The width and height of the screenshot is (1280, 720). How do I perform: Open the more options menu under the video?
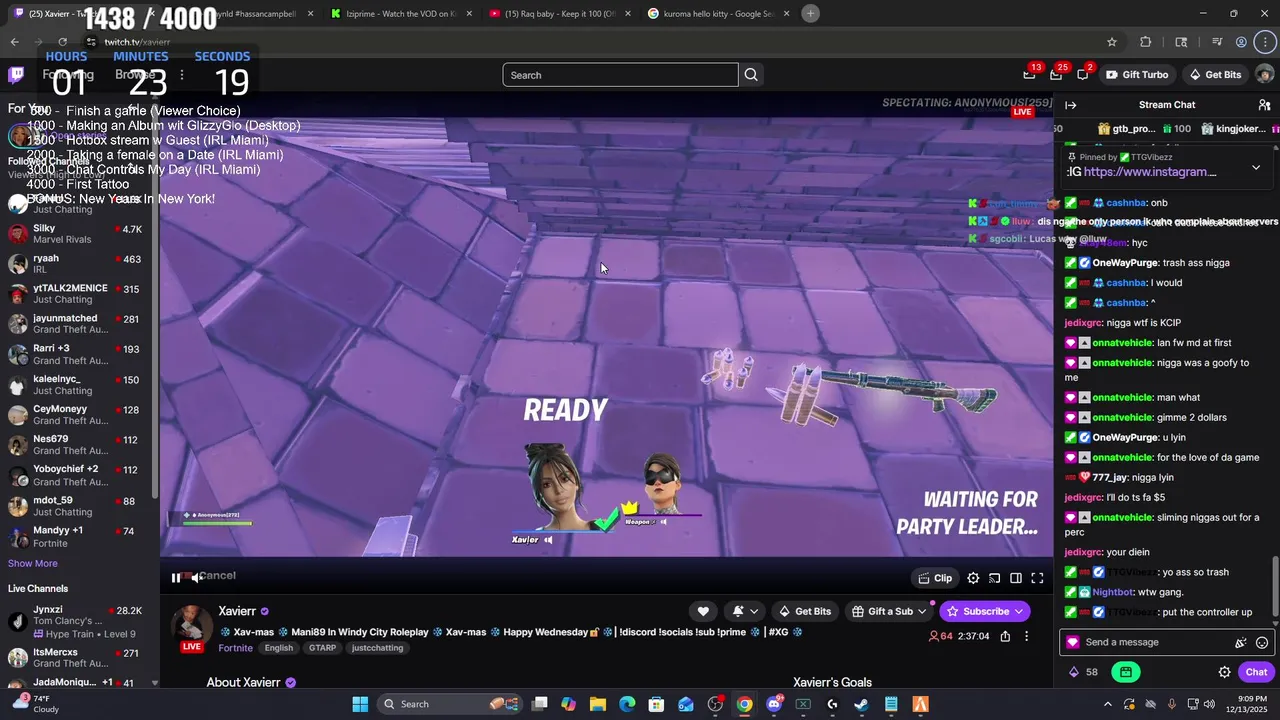(x=1026, y=636)
